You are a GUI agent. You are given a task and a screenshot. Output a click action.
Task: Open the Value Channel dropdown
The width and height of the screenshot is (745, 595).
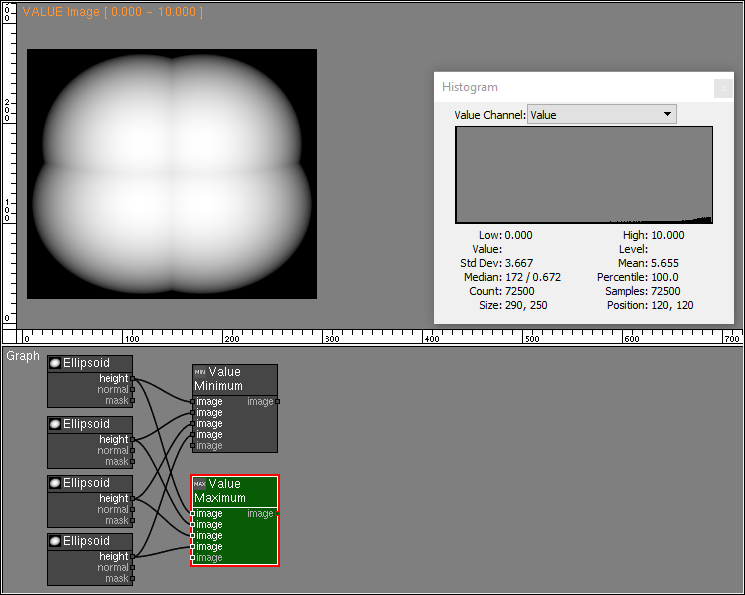[601, 115]
